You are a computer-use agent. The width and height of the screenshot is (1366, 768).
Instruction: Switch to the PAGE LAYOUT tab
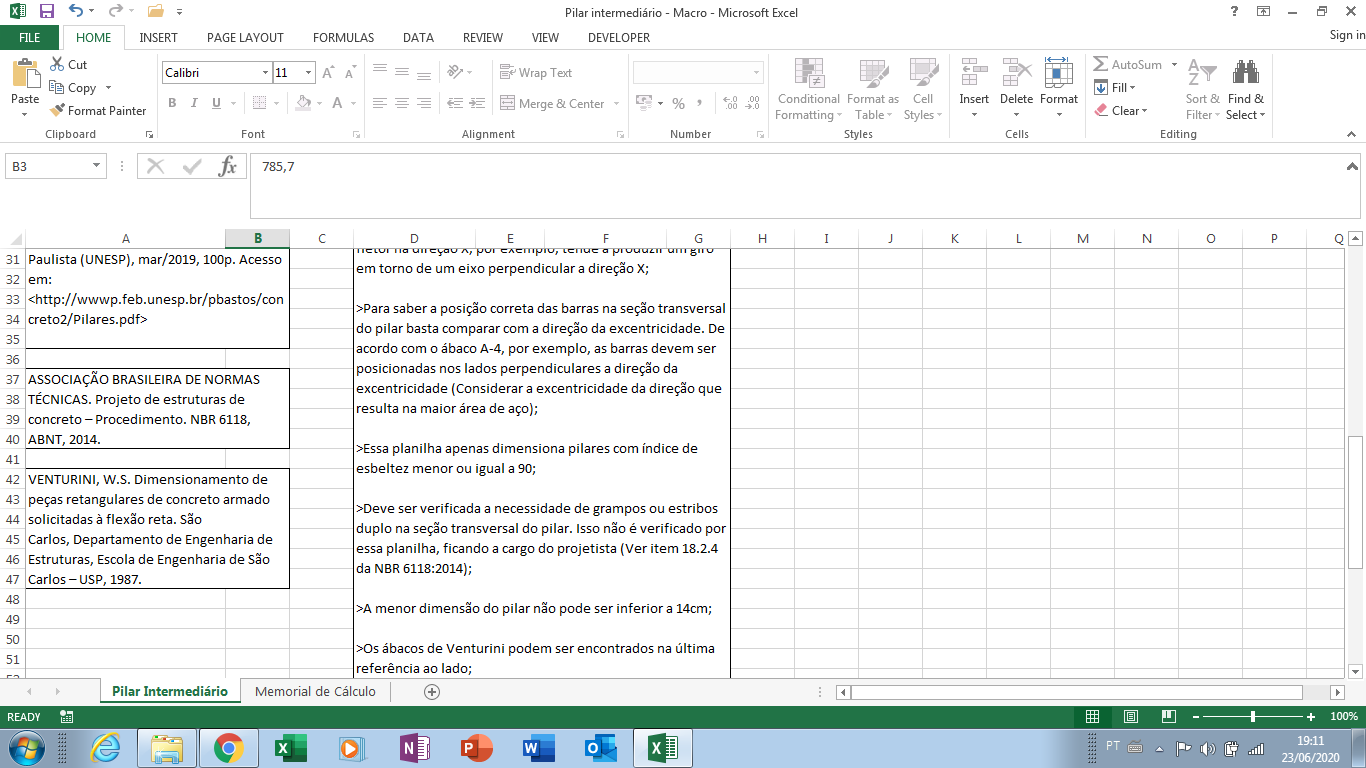pos(245,38)
